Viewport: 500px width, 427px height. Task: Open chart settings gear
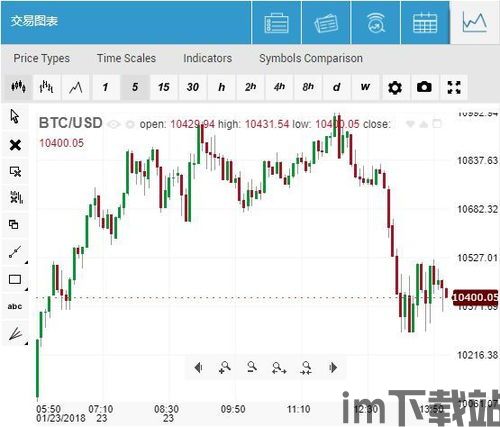tap(395, 87)
